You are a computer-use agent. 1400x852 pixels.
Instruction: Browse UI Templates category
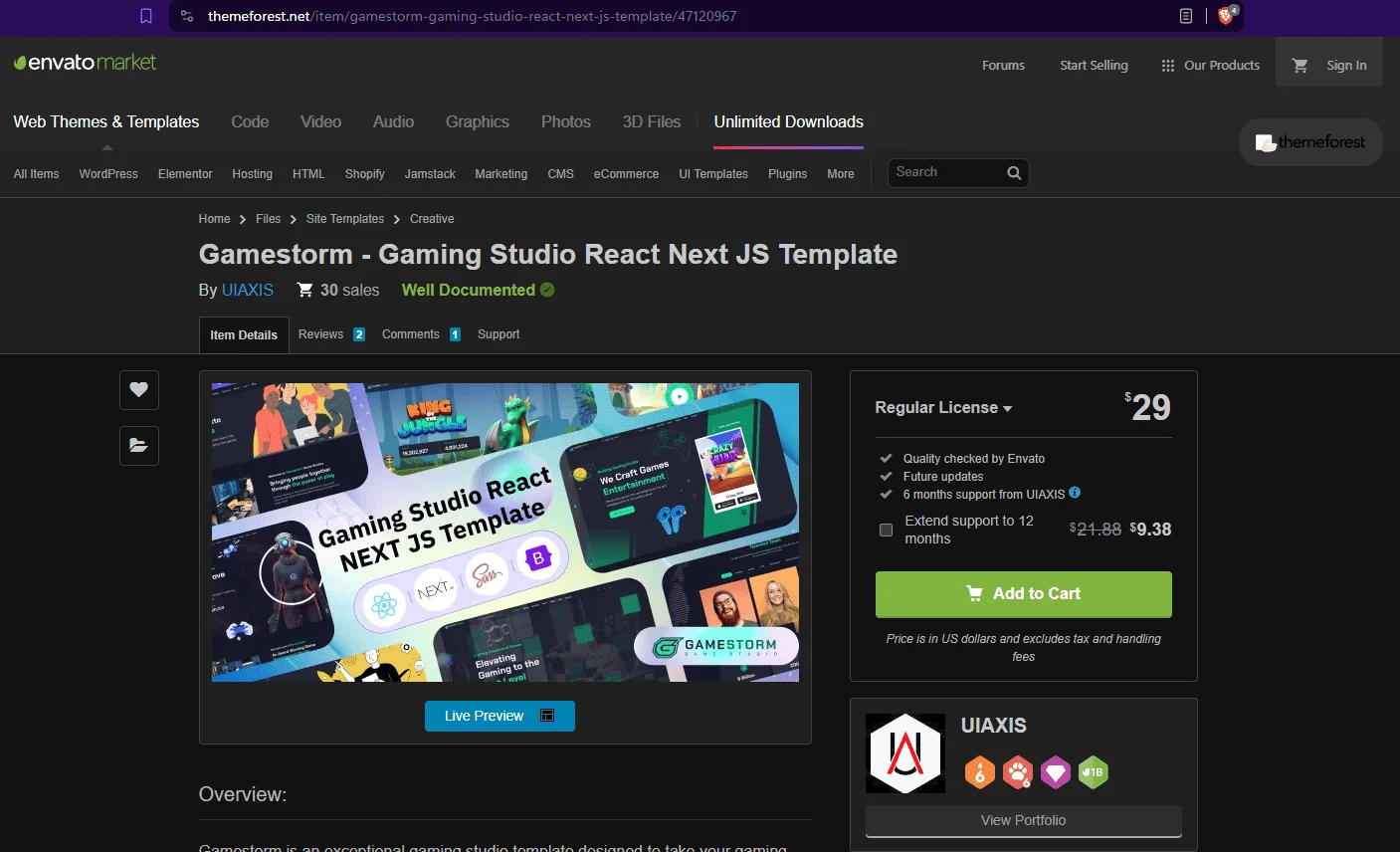tap(713, 173)
